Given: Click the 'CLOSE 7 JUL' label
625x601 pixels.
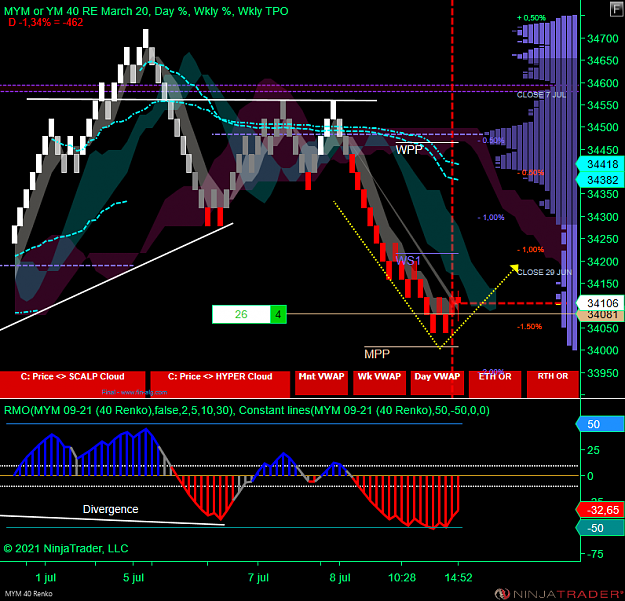Looking at the screenshot, I should coord(541,95).
